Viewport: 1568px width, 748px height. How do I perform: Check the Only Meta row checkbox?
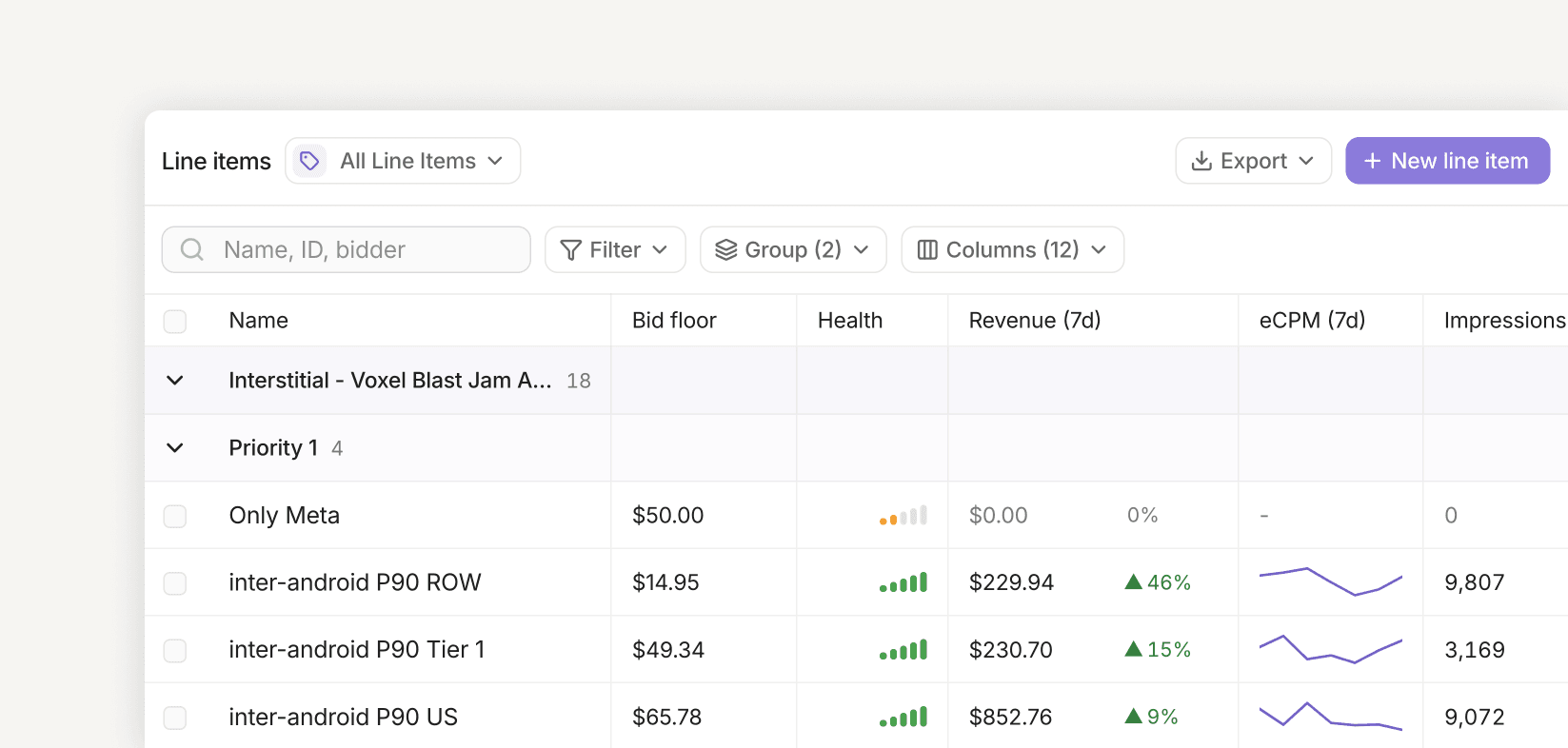coord(175,516)
